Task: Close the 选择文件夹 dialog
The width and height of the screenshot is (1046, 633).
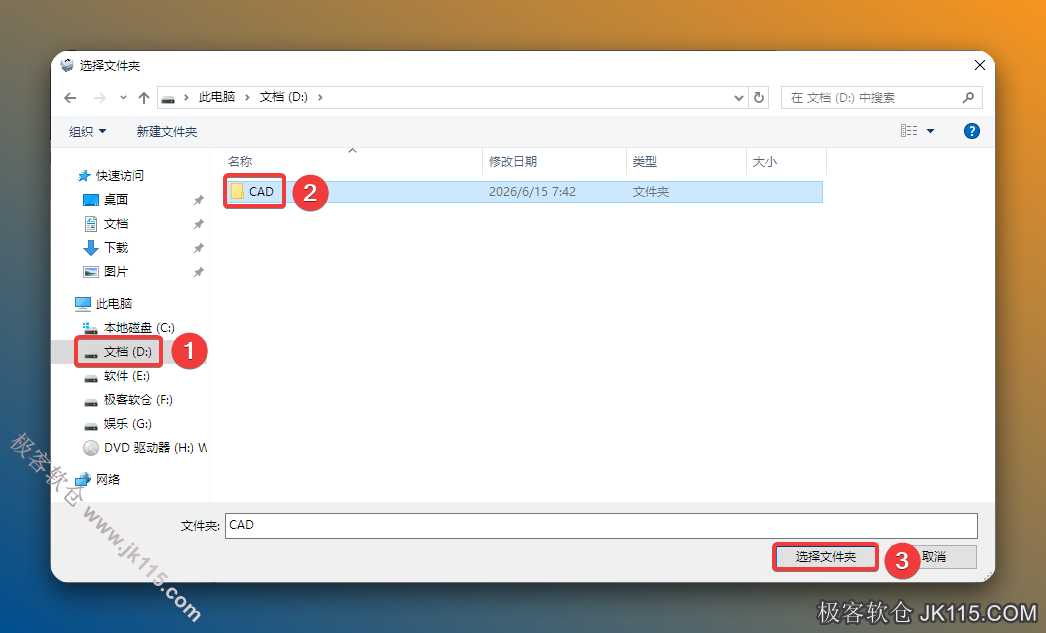Action: (x=979, y=65)
